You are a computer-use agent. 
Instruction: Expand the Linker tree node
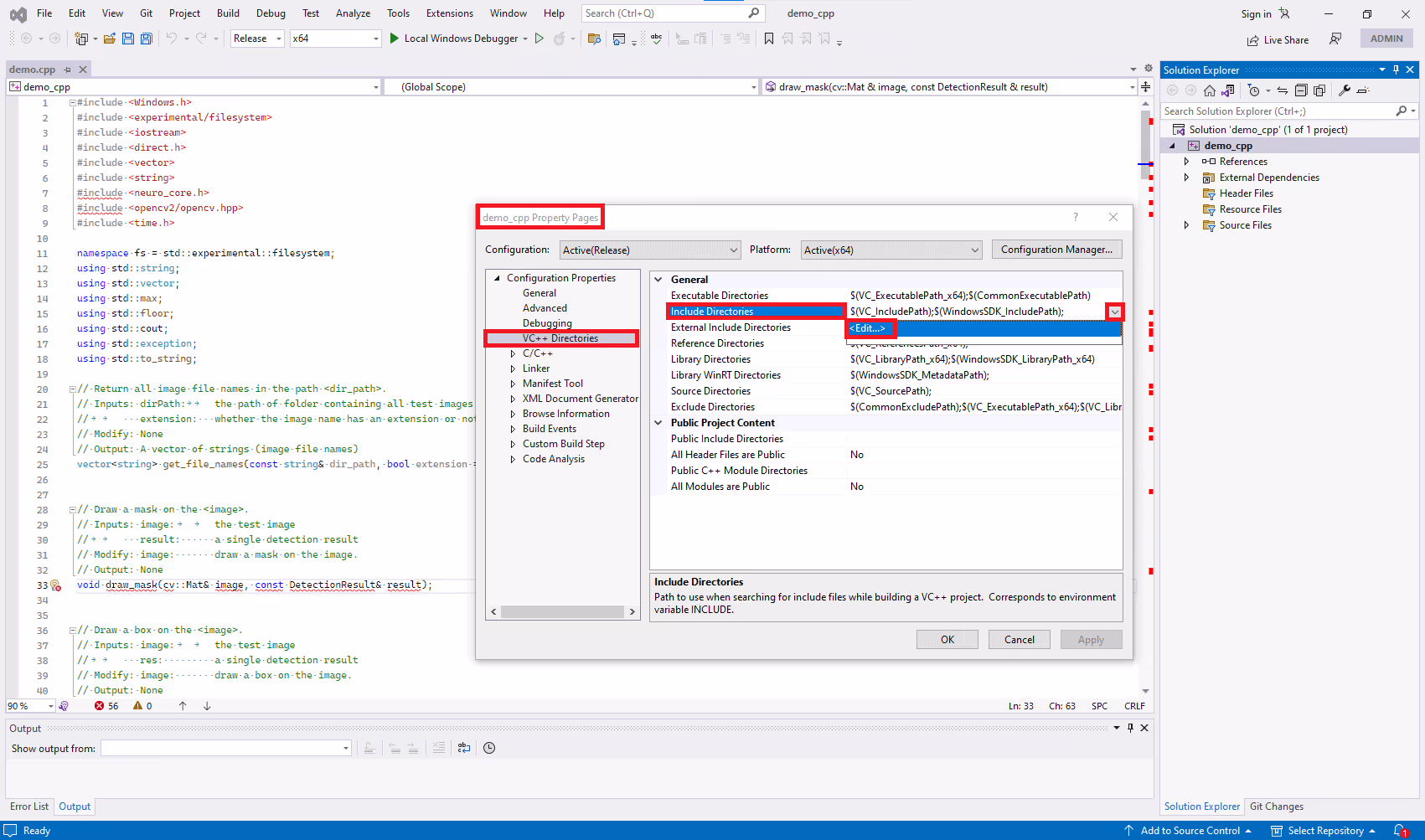pyautogui.click(x=513, y=369)
